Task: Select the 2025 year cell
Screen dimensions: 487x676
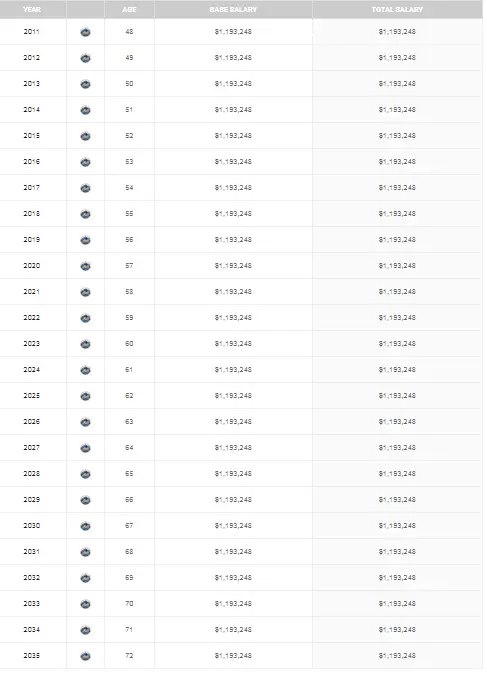Action: [31, 395]
